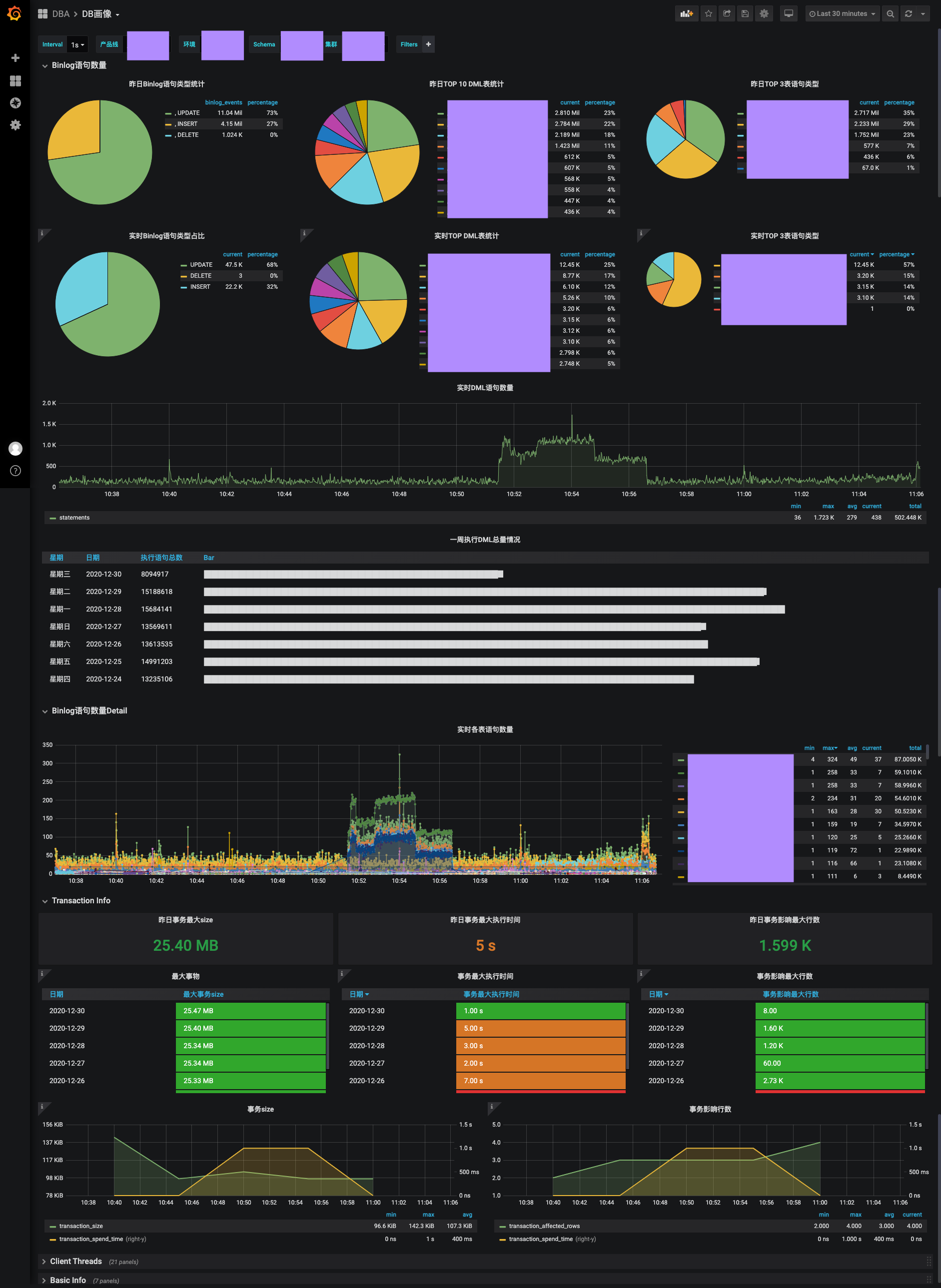Image resolution: width=941 pixels, height=1288 pixels.
Task: Open the Dashboards sidebar icon
Action: pos(15,81)
